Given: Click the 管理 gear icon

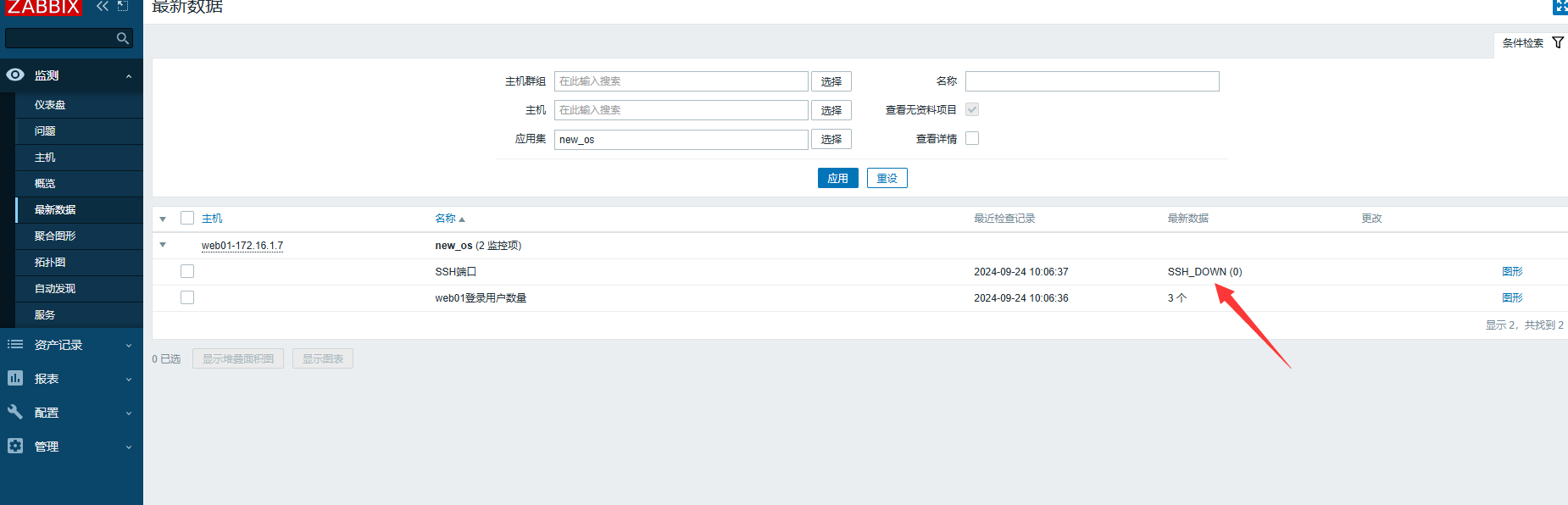Looking at the screenshot, I should pyautogui.click(x=15, y=446).
